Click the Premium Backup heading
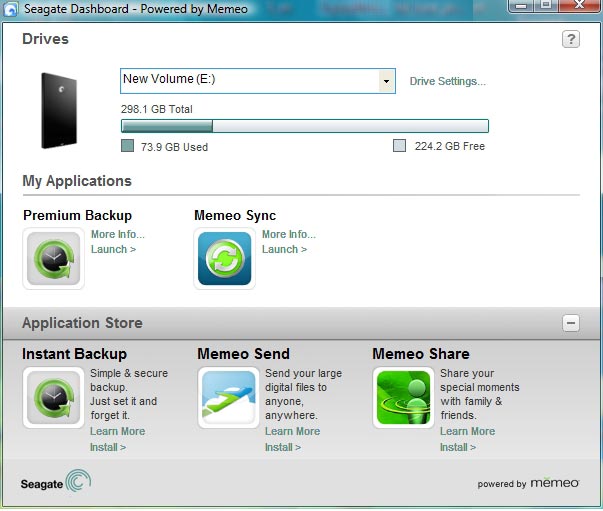603x511 pixels. (77, 215)
